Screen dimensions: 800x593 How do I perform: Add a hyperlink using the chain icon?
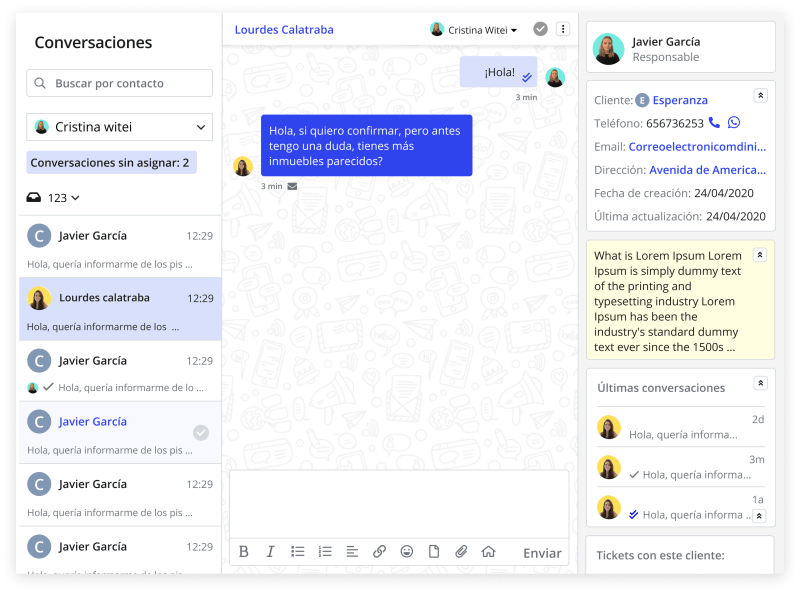coord(378,552)
